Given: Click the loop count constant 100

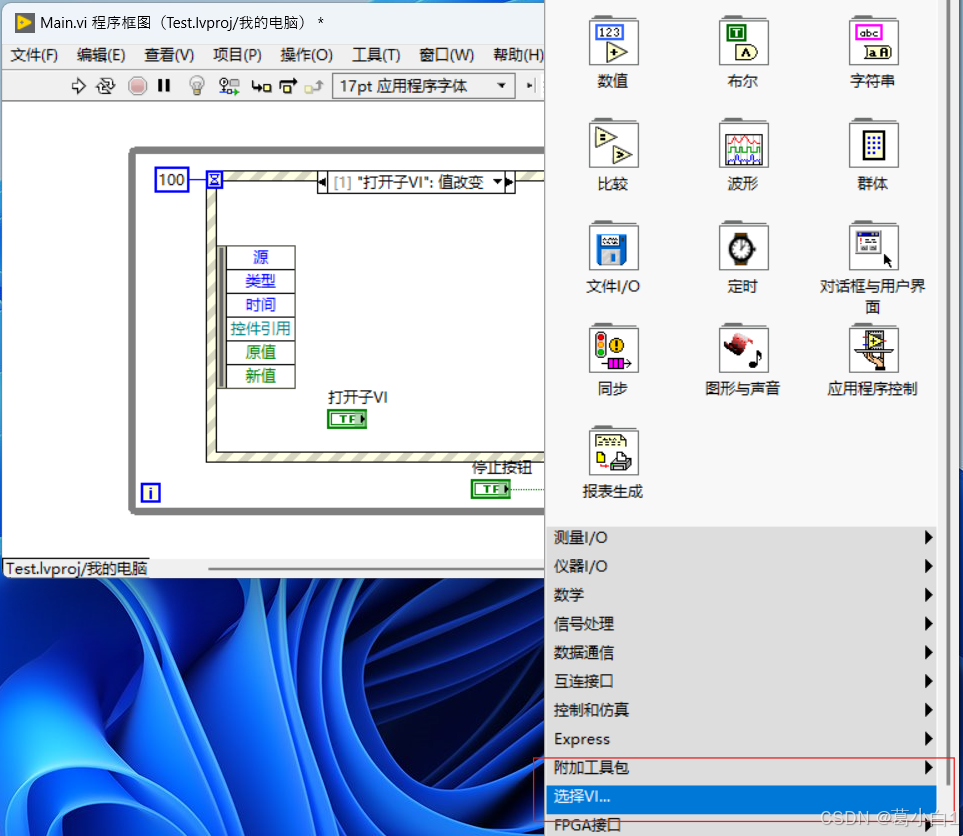Looking at the screenshot, I should (x=171, y=180).
